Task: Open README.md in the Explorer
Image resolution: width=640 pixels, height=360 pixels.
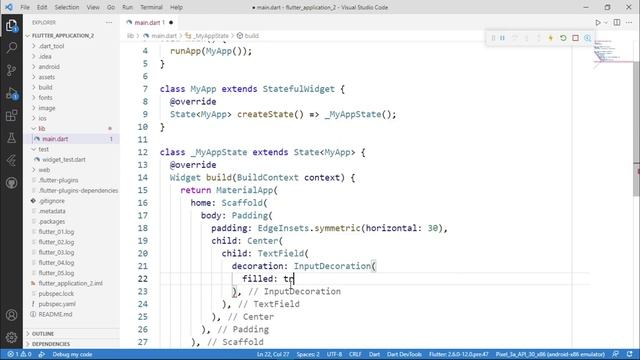Action: tap(55, 314)
